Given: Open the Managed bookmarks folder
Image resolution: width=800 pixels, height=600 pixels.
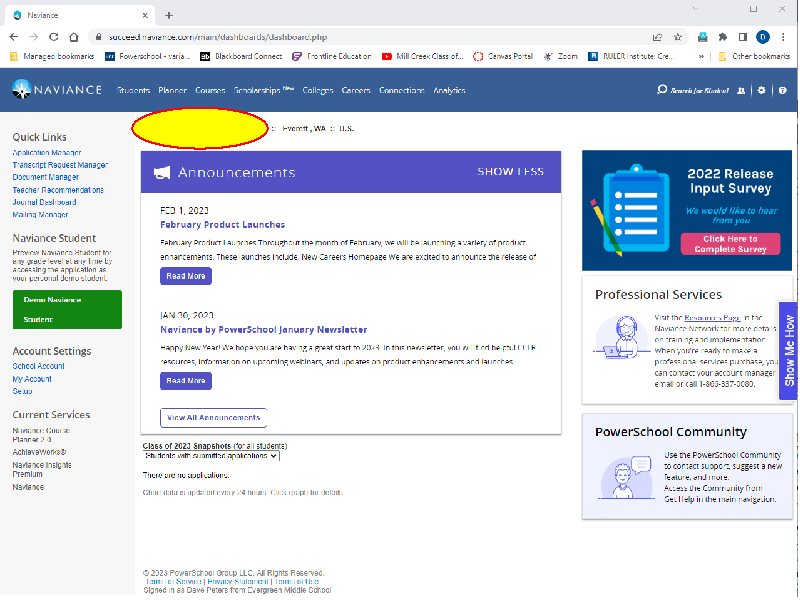Looking at the screenshot, I should (52, 56).
